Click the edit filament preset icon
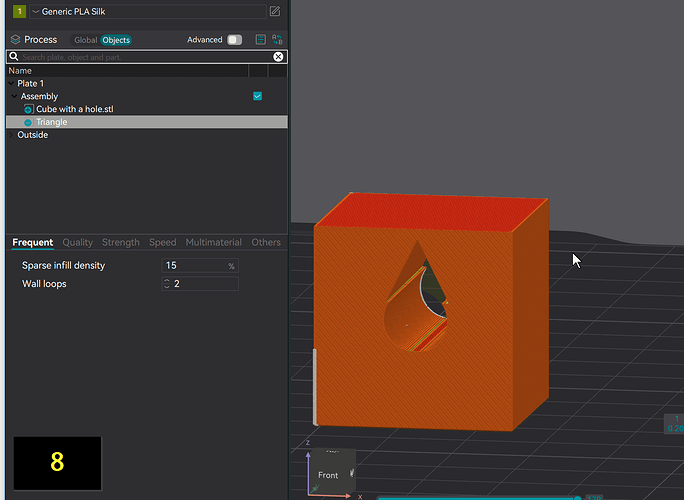 (275, 11)
